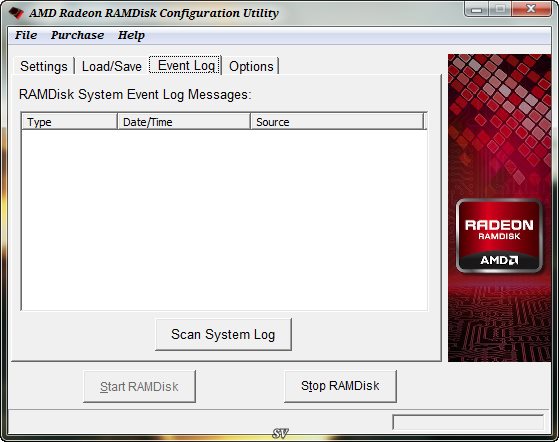Click the status bar progress field

pyautogui.click(x=468, y=422)
